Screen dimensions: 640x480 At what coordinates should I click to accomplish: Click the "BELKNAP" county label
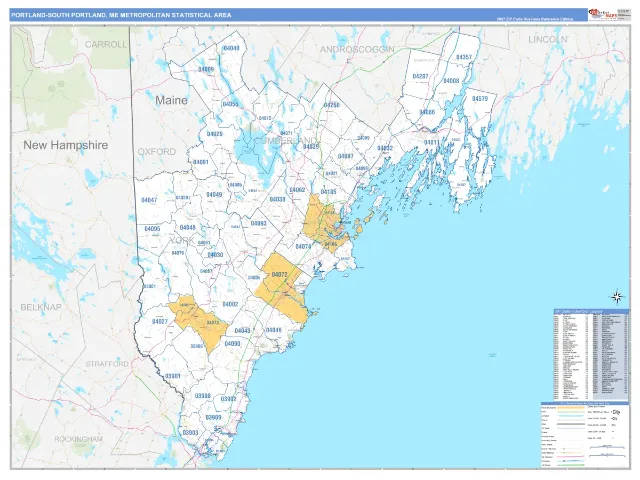pyautogui.click(x=41, y=307)
